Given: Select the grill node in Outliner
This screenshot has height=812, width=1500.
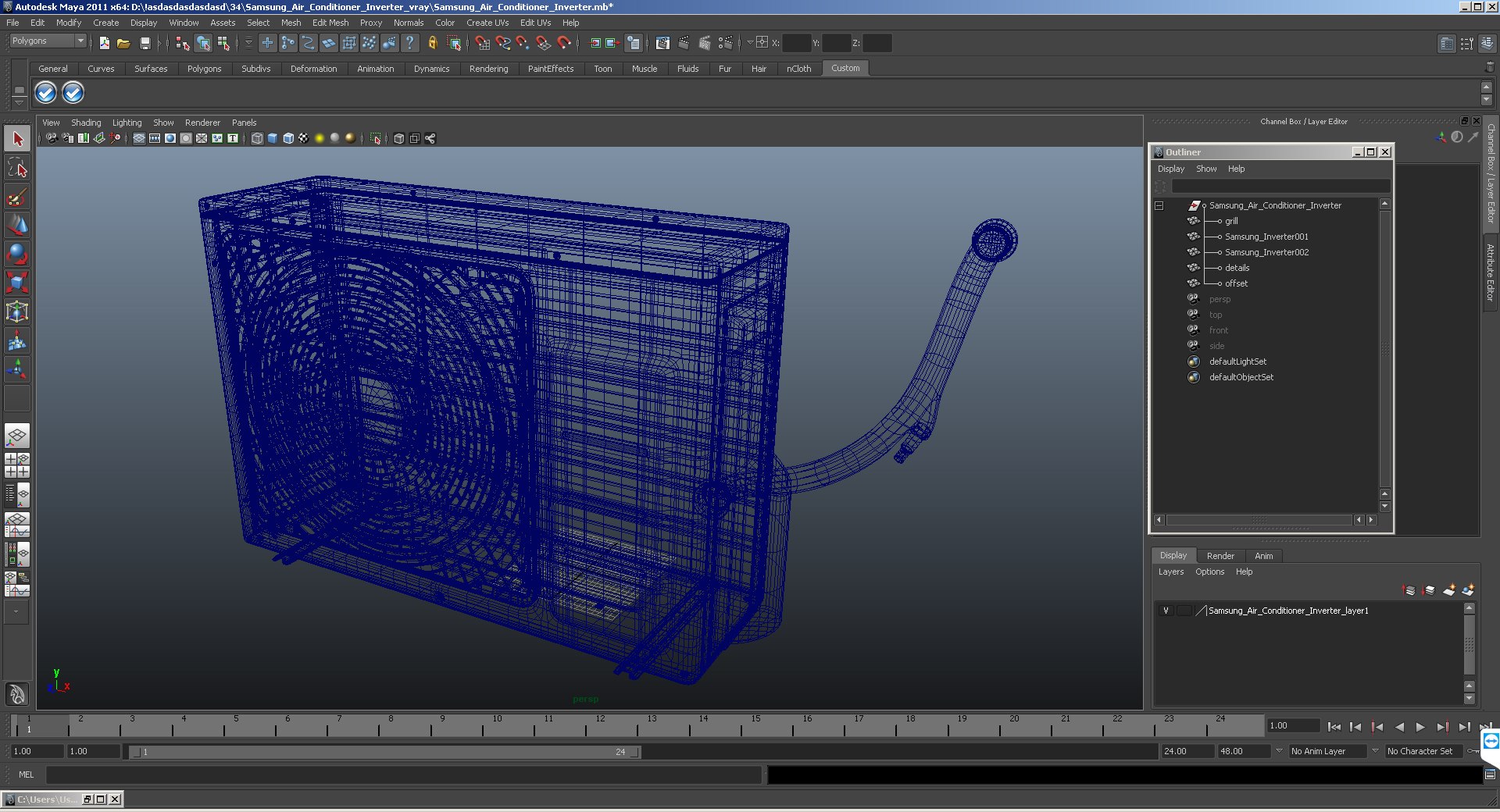Looking at the screenshot, I should 1231,221.
